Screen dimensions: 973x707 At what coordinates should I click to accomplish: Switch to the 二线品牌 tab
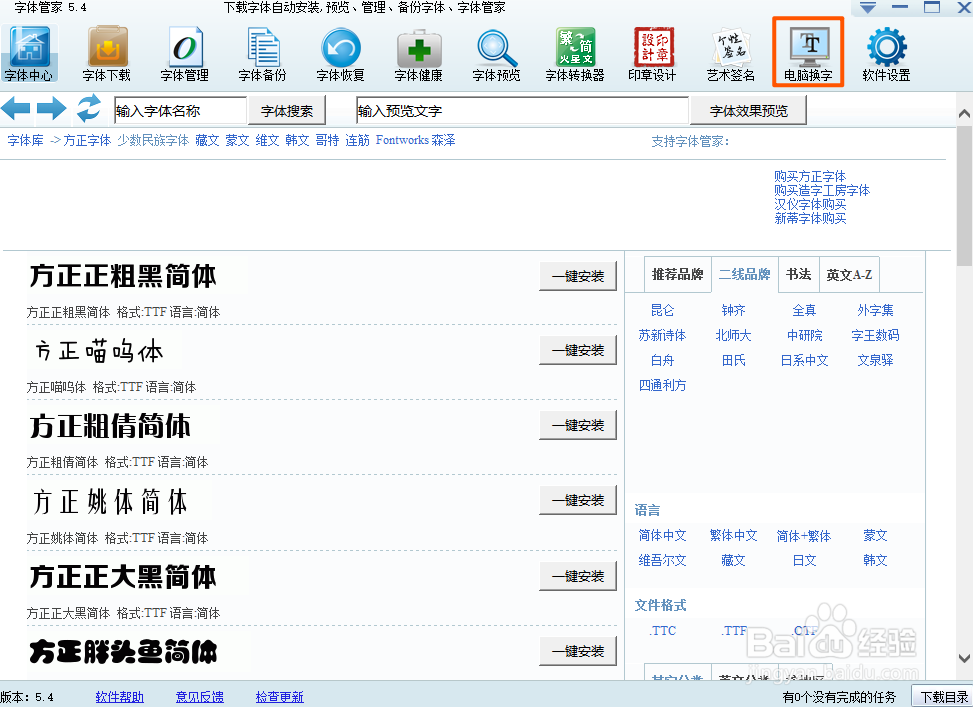[745, 274]
